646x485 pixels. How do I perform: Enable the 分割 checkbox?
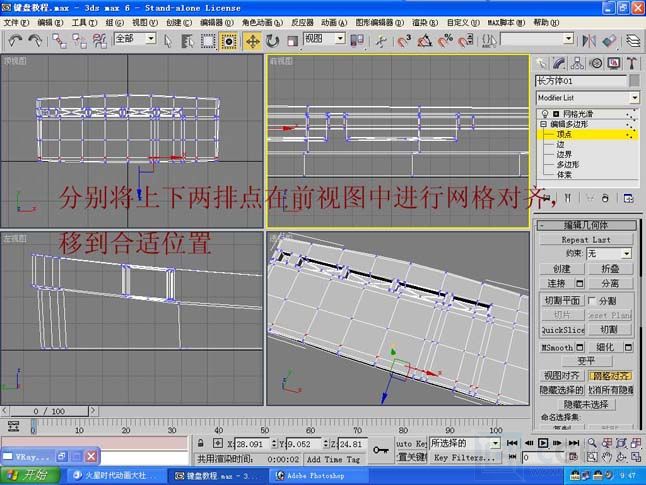click(x=592, y=300)
